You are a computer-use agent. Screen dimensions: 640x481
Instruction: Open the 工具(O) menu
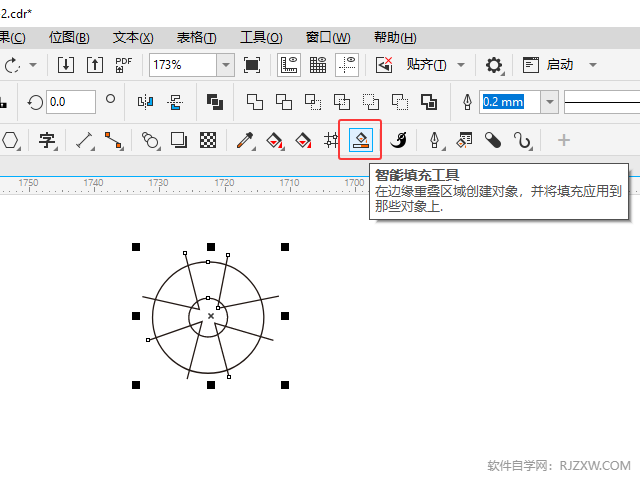(261, 38)
